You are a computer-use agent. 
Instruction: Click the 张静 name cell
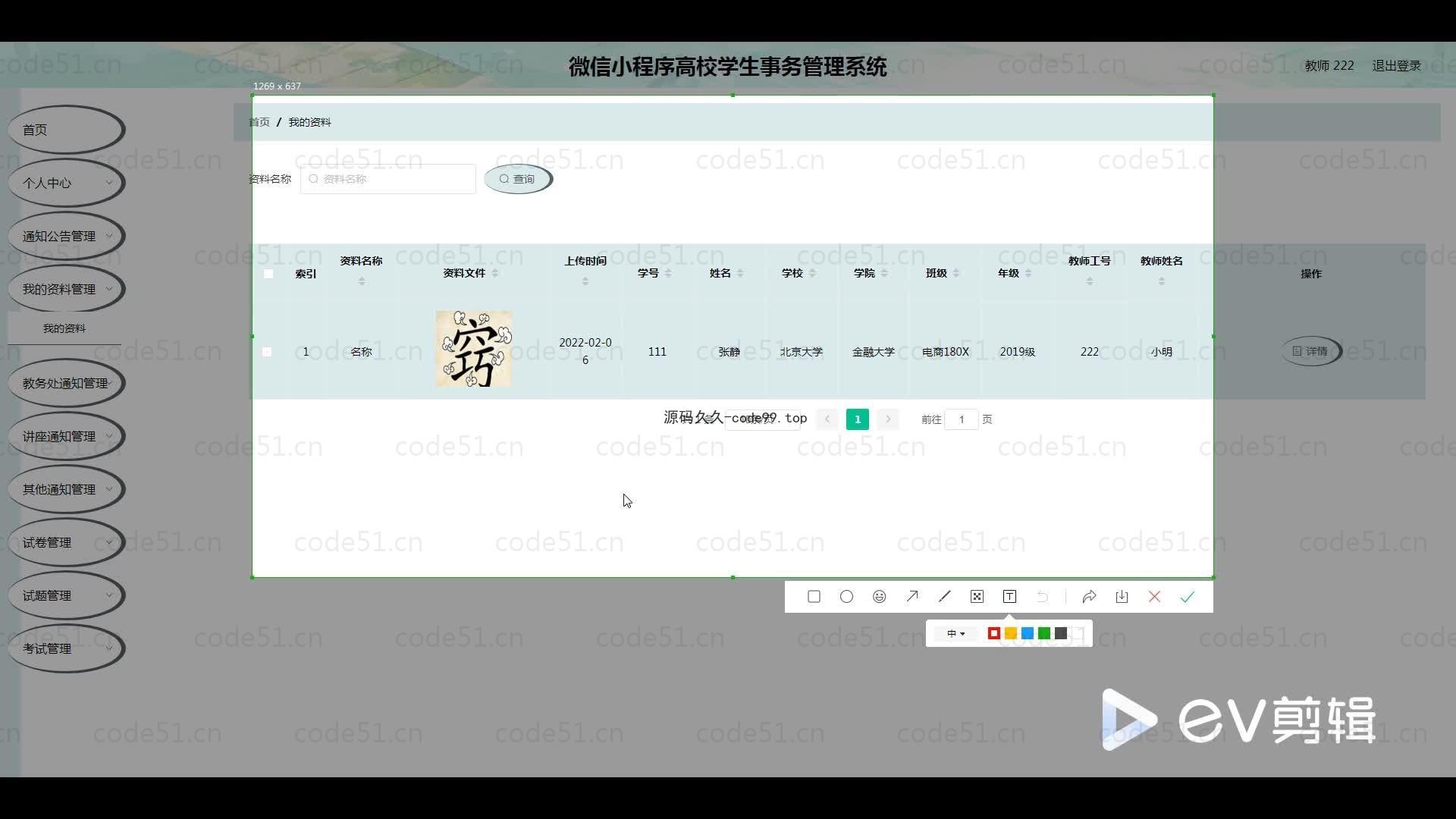(729, 352)
